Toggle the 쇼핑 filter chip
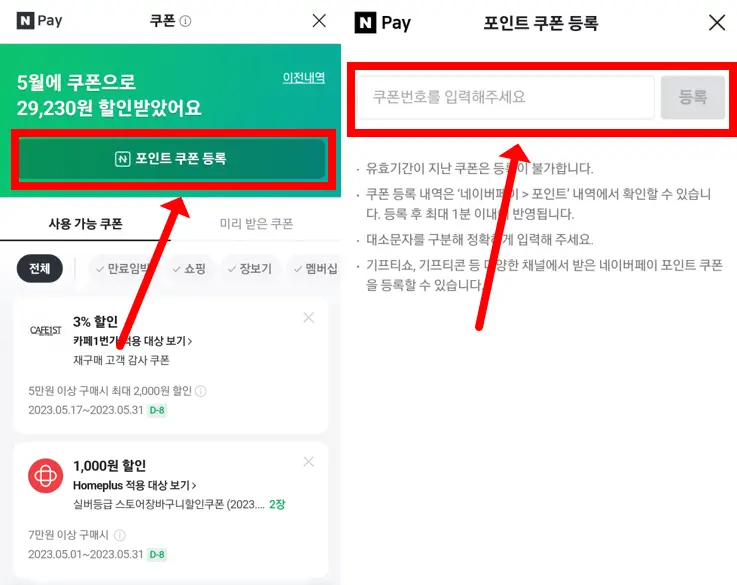Image resolution: width=737 pixels, height=585 pixels. point(189,269)
